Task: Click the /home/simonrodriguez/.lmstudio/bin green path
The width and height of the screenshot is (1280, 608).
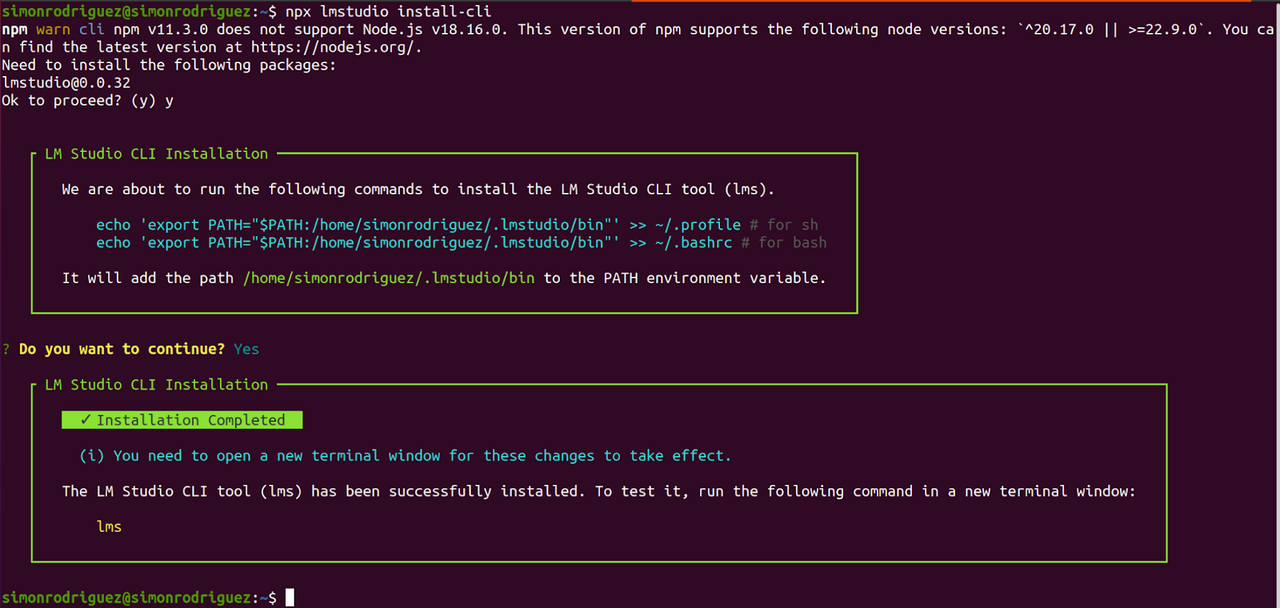Action: click(389, 278)
